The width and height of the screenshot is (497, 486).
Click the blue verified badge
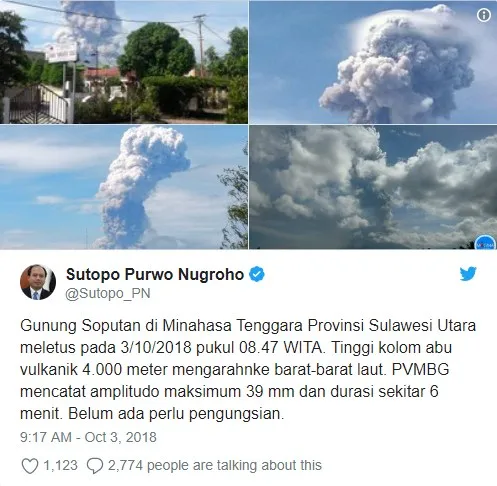[x=257, y=274]
